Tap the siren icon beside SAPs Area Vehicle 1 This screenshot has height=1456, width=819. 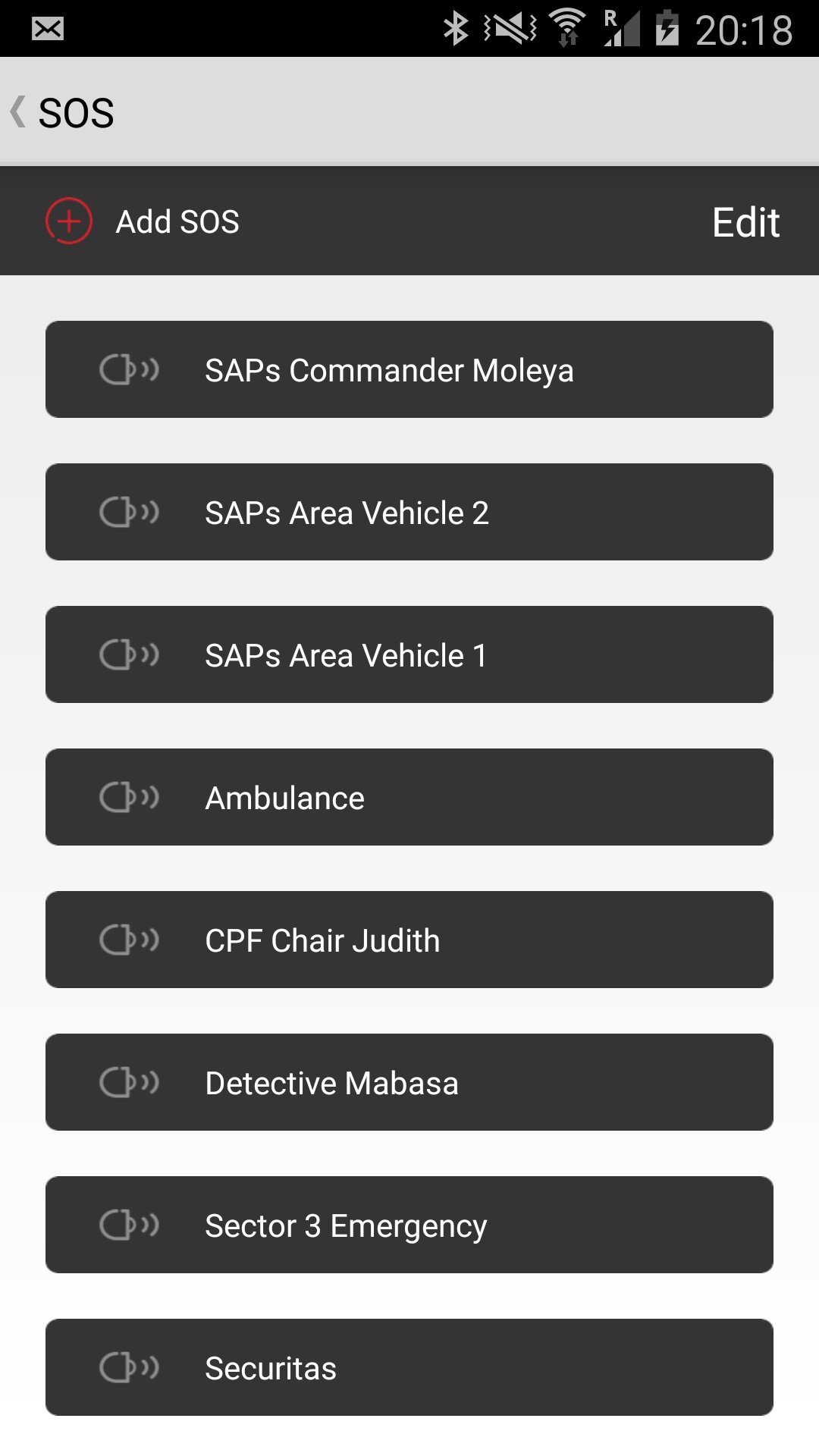[x=129, y=654]
